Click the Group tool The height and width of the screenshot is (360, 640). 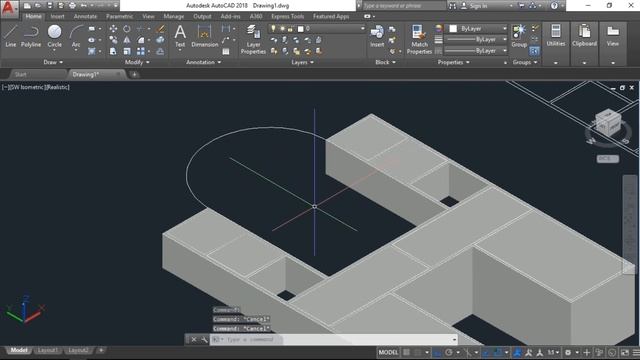[519, 36]
